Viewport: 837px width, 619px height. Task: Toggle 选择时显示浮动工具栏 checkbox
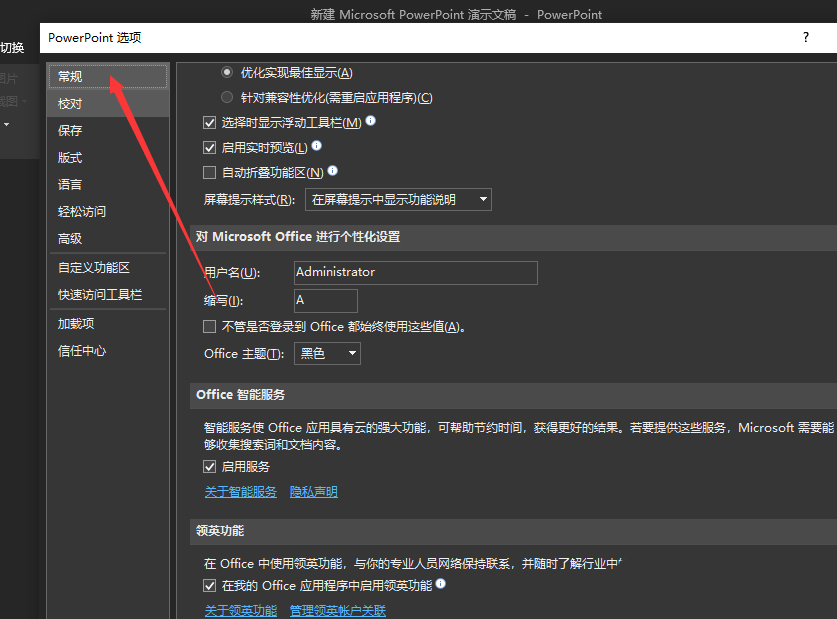point(209,123)
